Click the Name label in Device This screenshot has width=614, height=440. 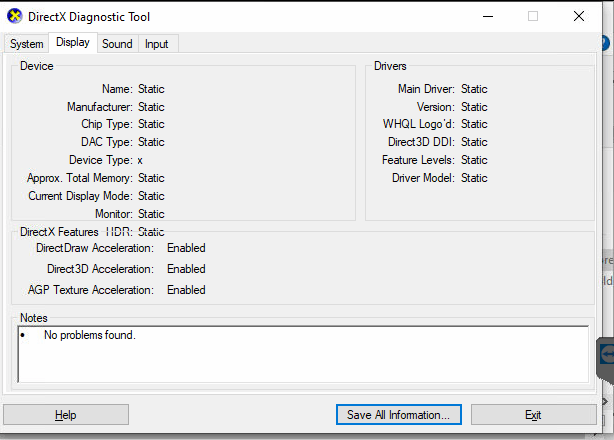tap(117, 89)
